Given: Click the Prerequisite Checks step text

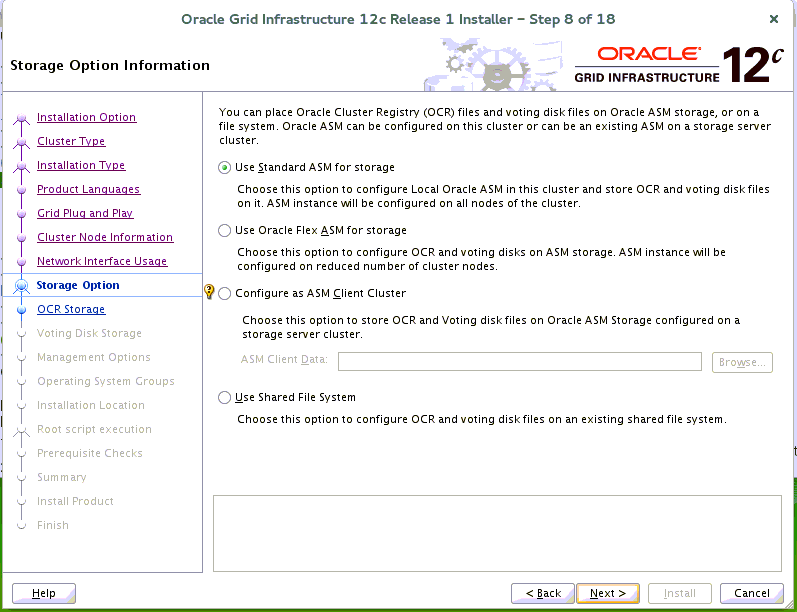Looking at the screenshot, I should point(90,453).
